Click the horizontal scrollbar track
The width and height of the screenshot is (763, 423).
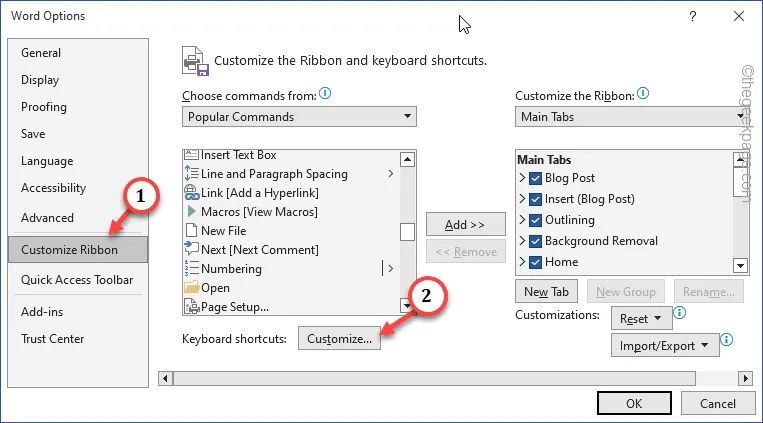point(434,378)
